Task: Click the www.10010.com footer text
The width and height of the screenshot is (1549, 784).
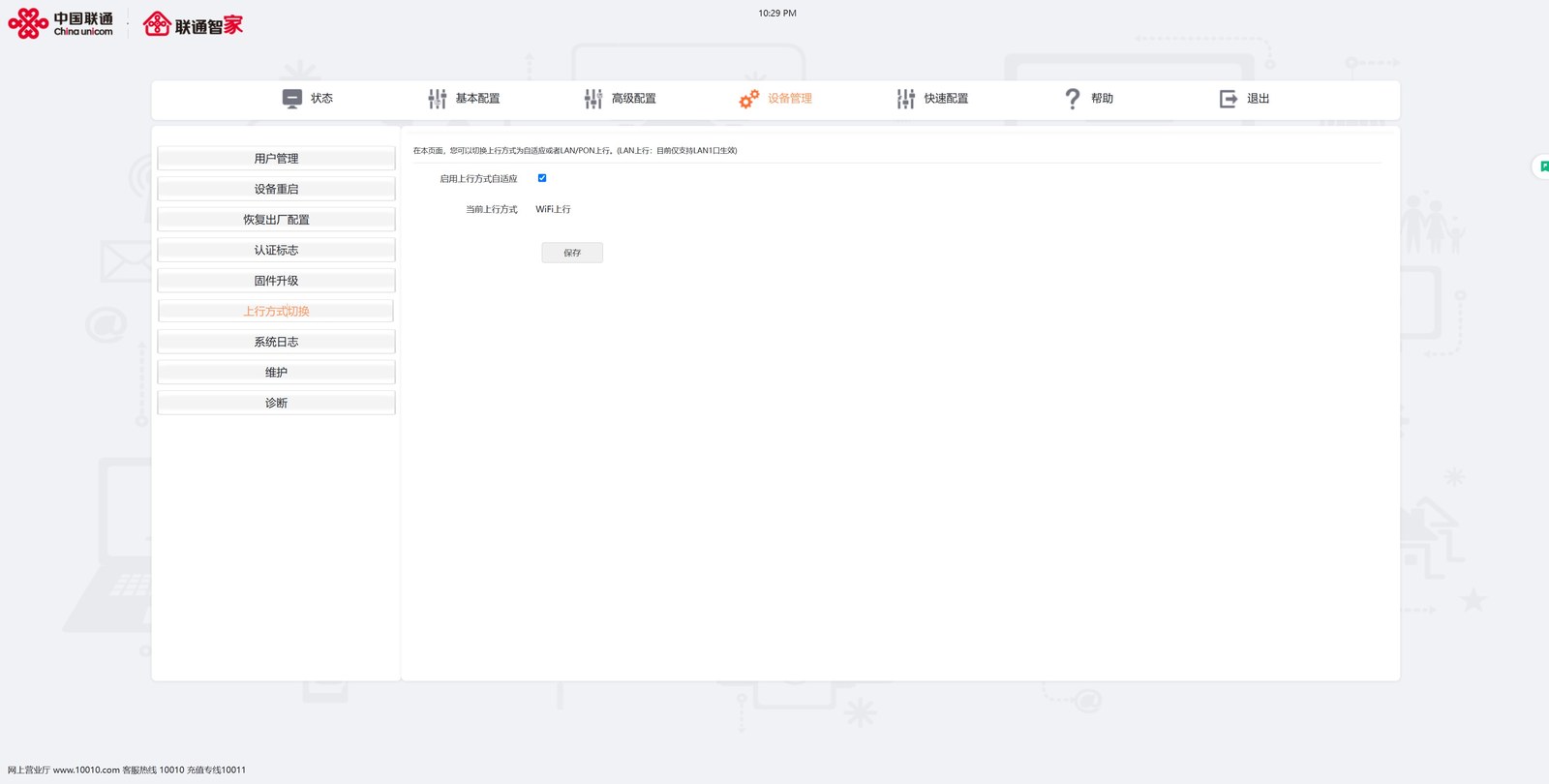Action: [86, 770]
